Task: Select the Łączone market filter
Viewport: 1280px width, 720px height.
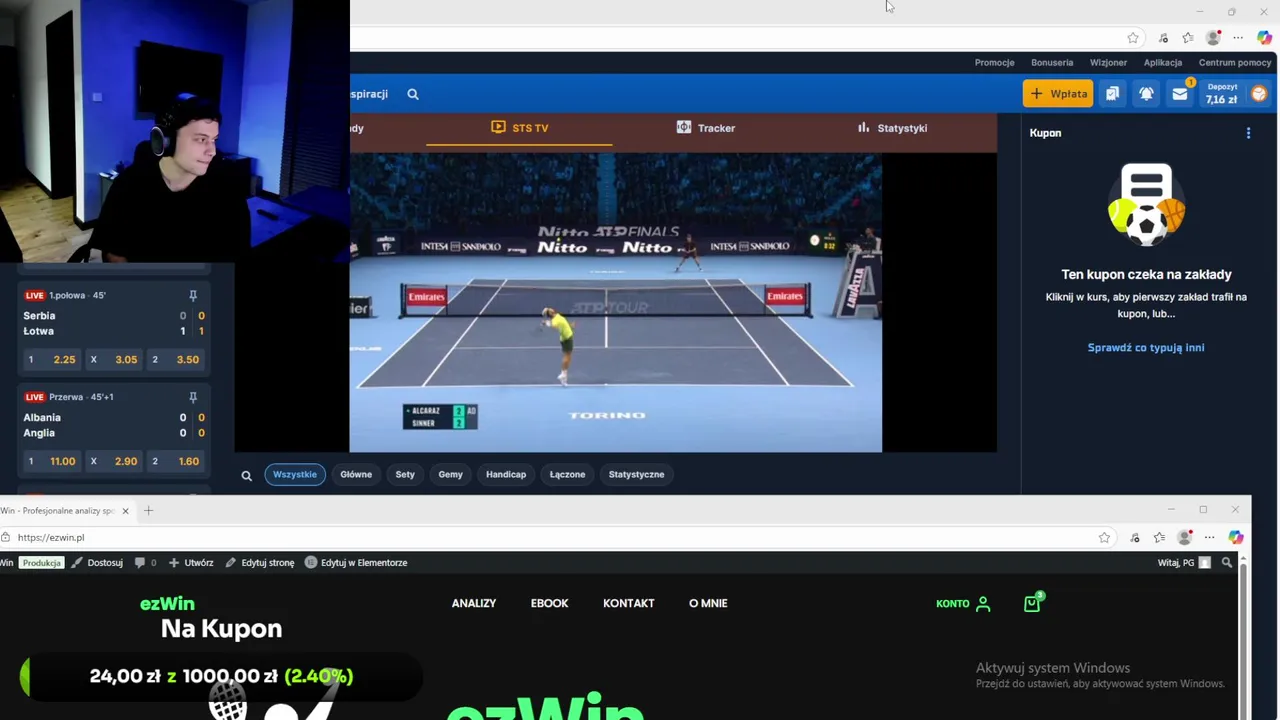Action: coord(567,475)
